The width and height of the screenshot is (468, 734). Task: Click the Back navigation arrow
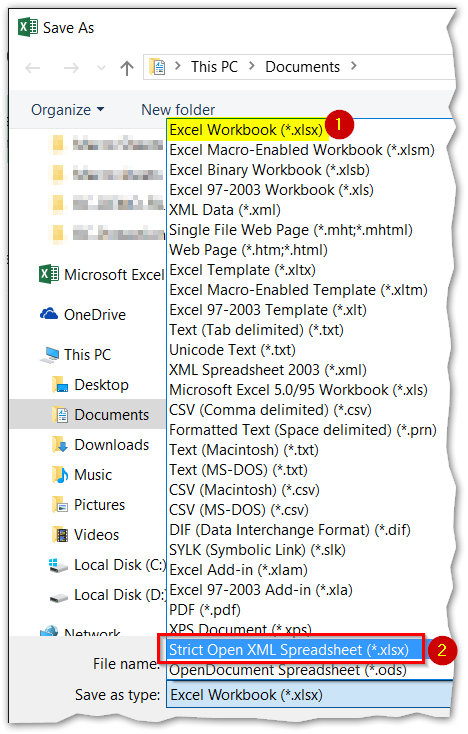(x=32, y=68)
